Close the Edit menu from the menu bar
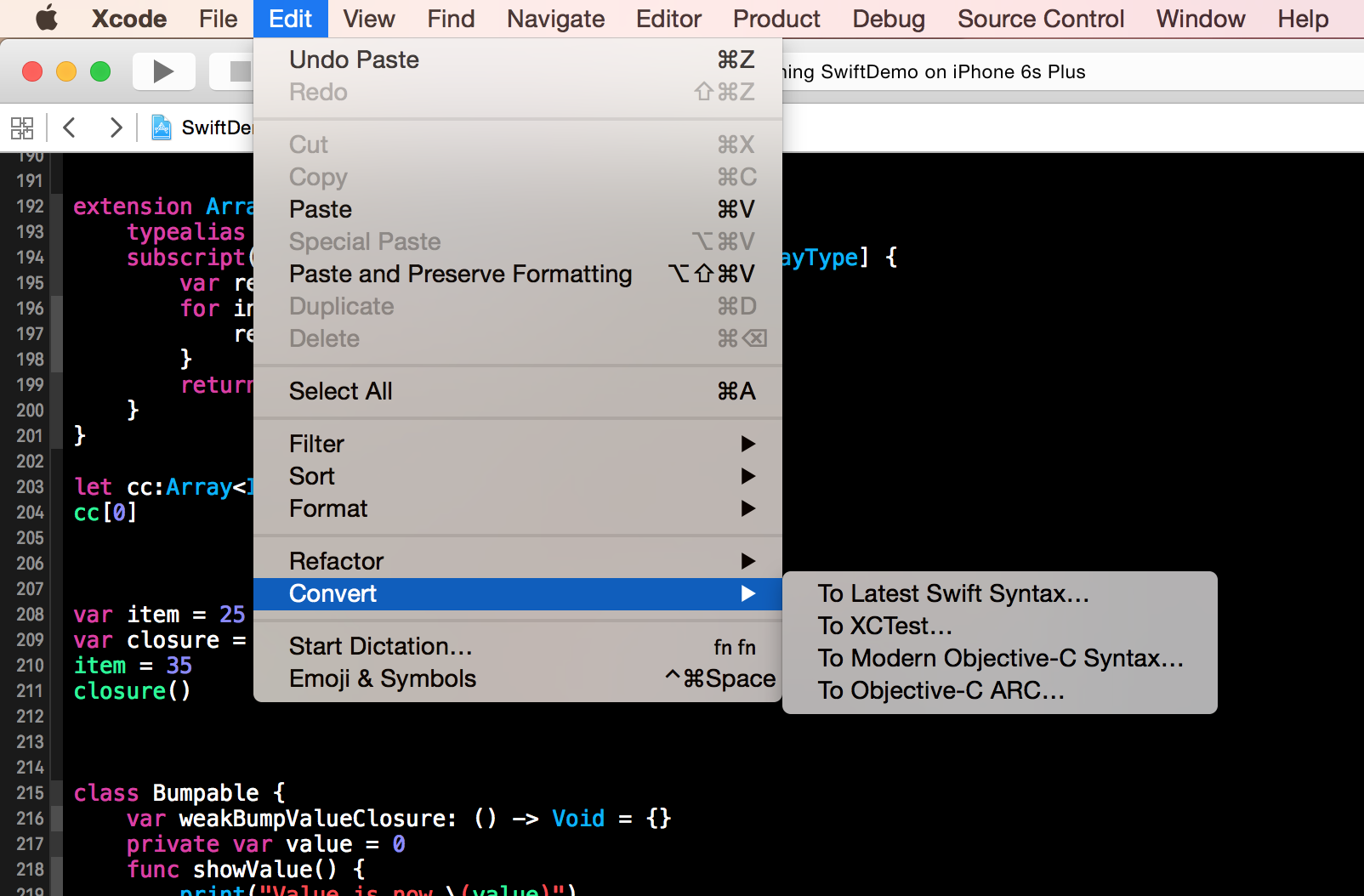 [x=291, y=19]
